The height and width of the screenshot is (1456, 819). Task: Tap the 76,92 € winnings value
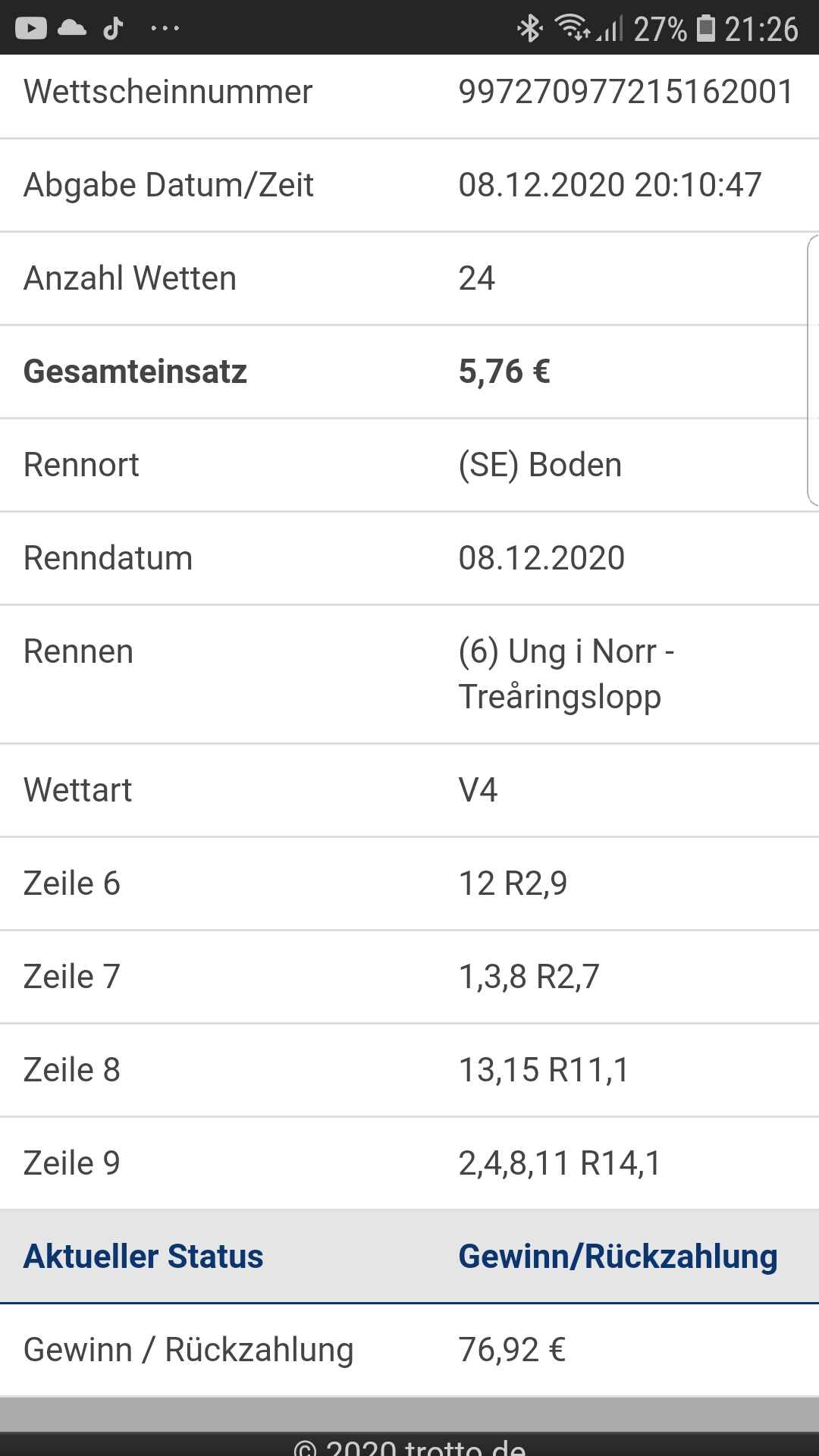[512, 1350]
